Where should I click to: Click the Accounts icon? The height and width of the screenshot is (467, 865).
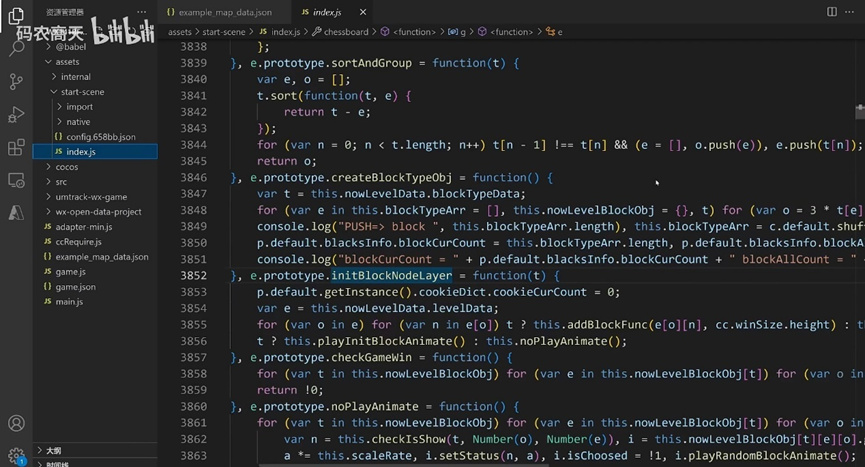(x=16, y=424)
